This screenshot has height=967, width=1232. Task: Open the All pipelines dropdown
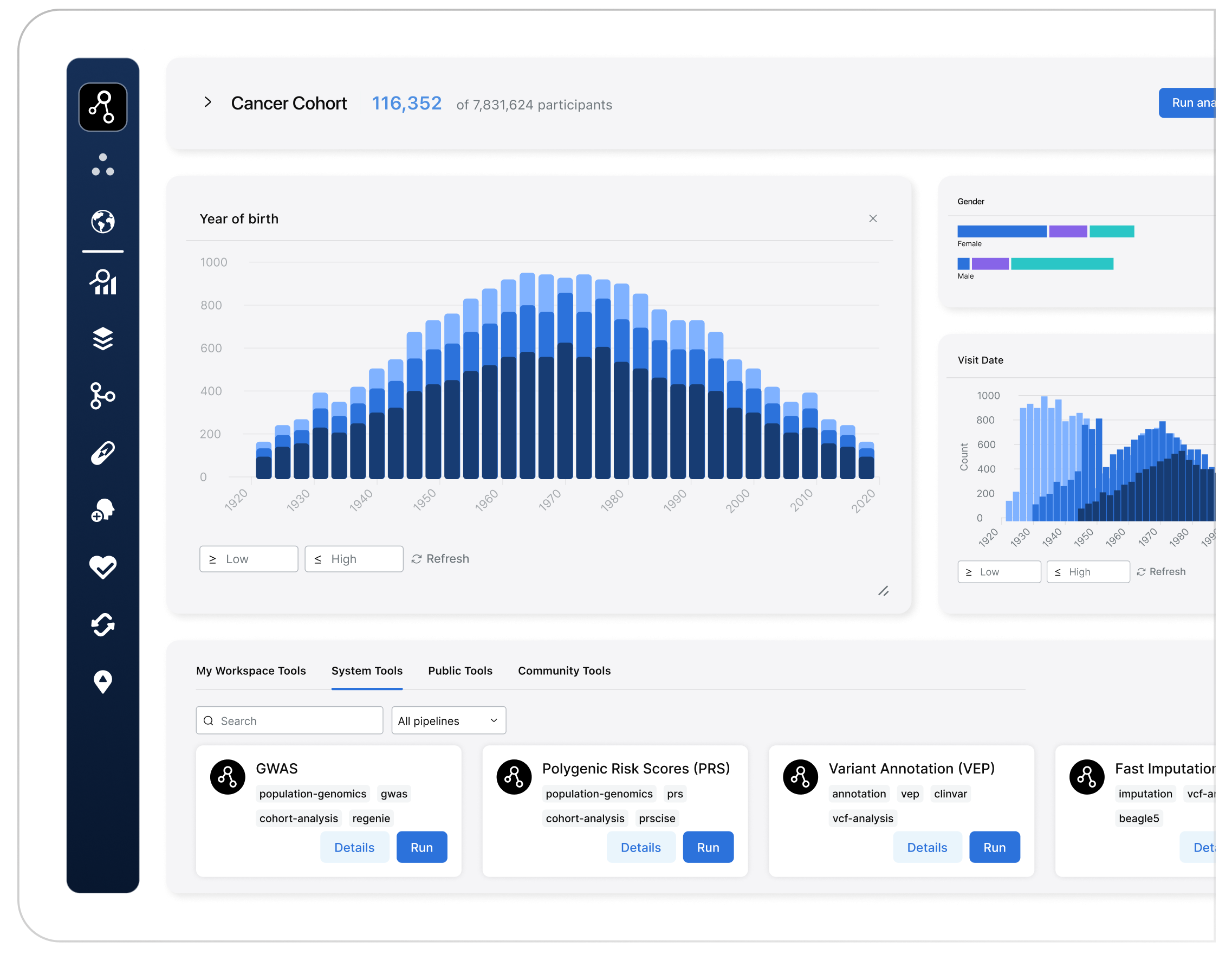(x=449, y=721)
